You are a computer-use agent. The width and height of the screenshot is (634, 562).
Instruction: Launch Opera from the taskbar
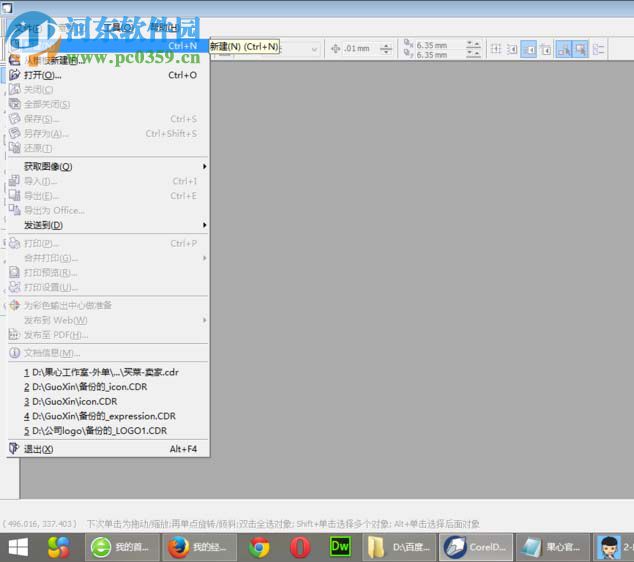300,547
